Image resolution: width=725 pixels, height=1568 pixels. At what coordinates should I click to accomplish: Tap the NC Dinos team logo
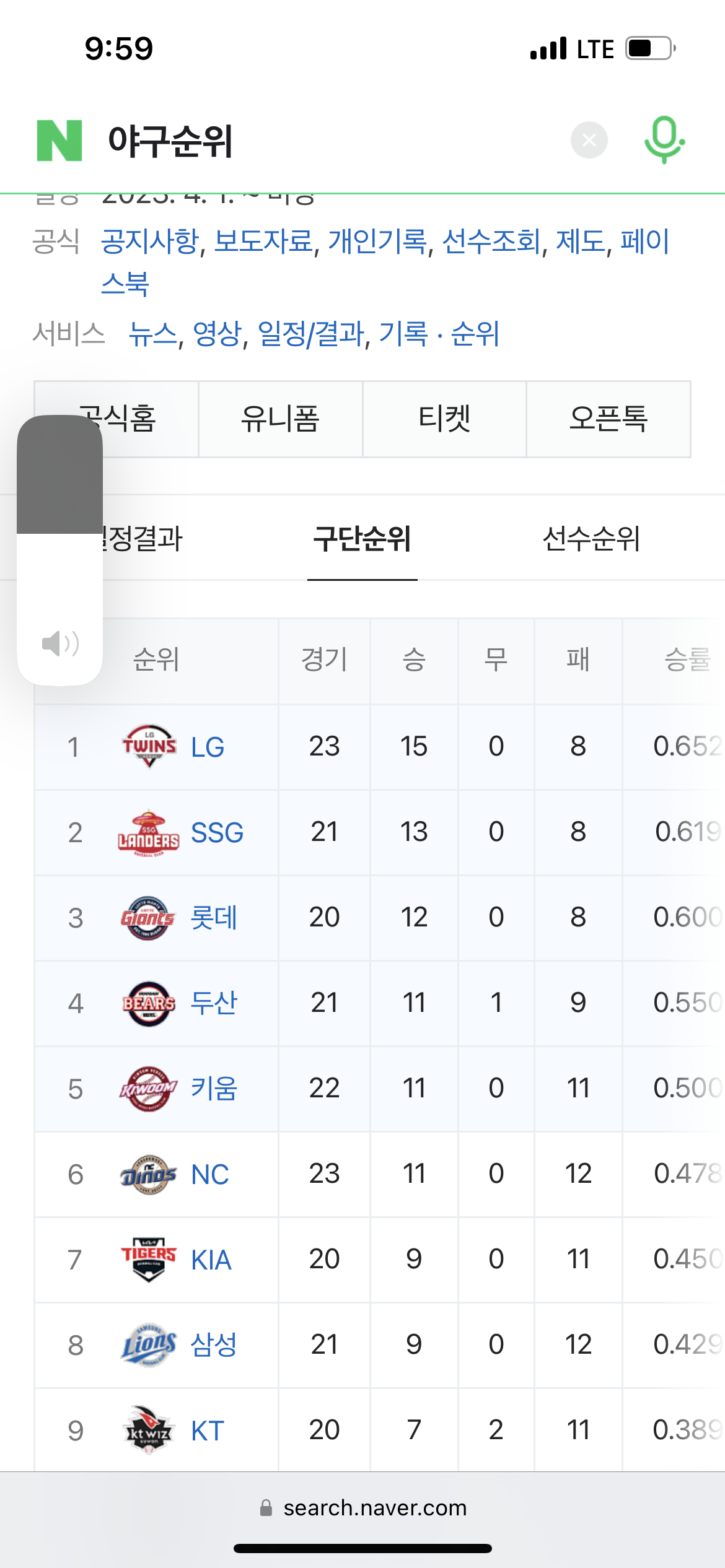[148, 1175]
